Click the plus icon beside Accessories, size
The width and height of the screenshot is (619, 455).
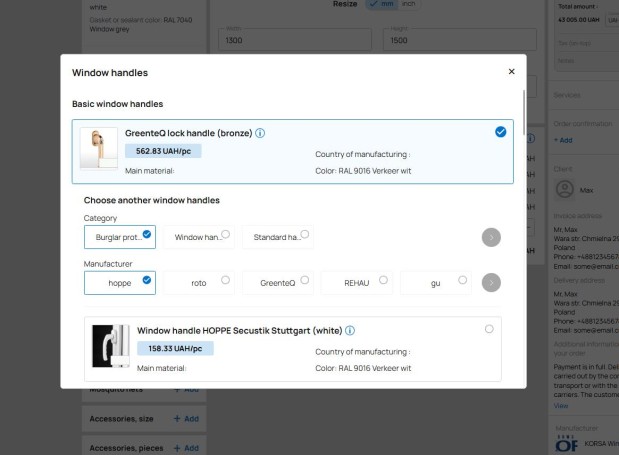coord(177,419)
